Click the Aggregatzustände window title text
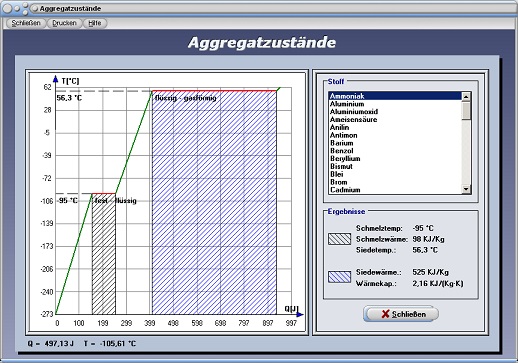 coord(70,9)
